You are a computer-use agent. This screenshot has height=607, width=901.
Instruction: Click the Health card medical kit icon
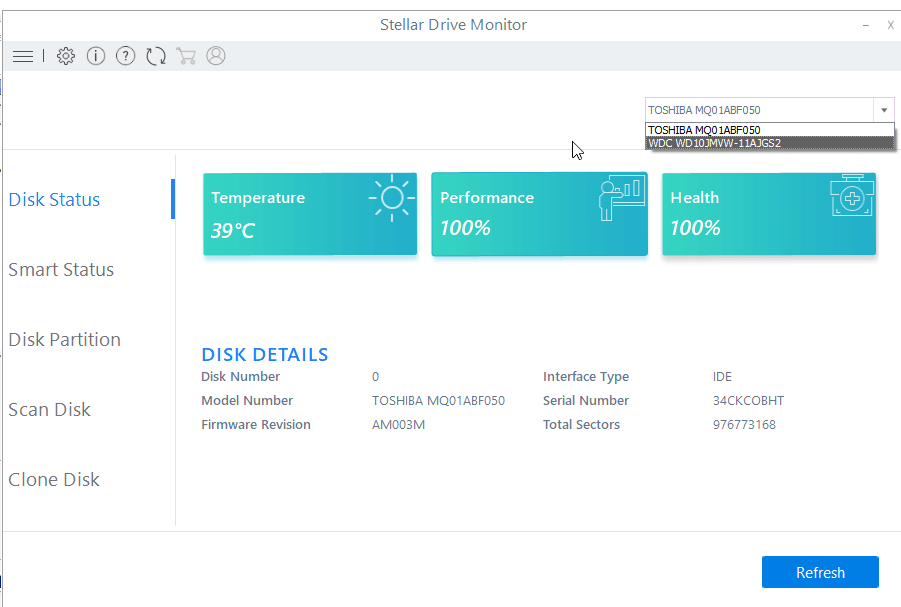tap(849, 197)
